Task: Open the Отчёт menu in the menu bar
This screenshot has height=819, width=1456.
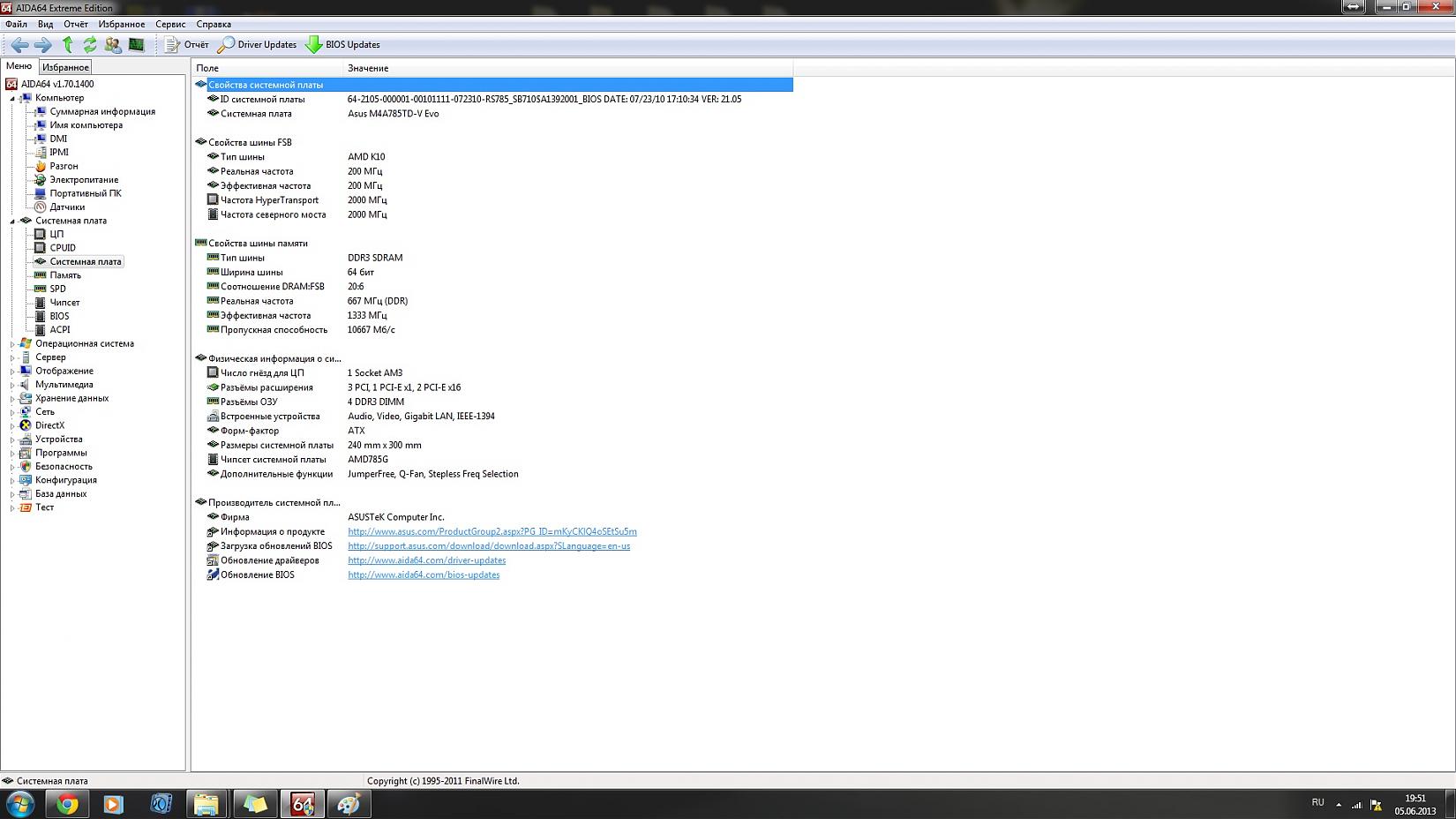Action: coord(76,24)
